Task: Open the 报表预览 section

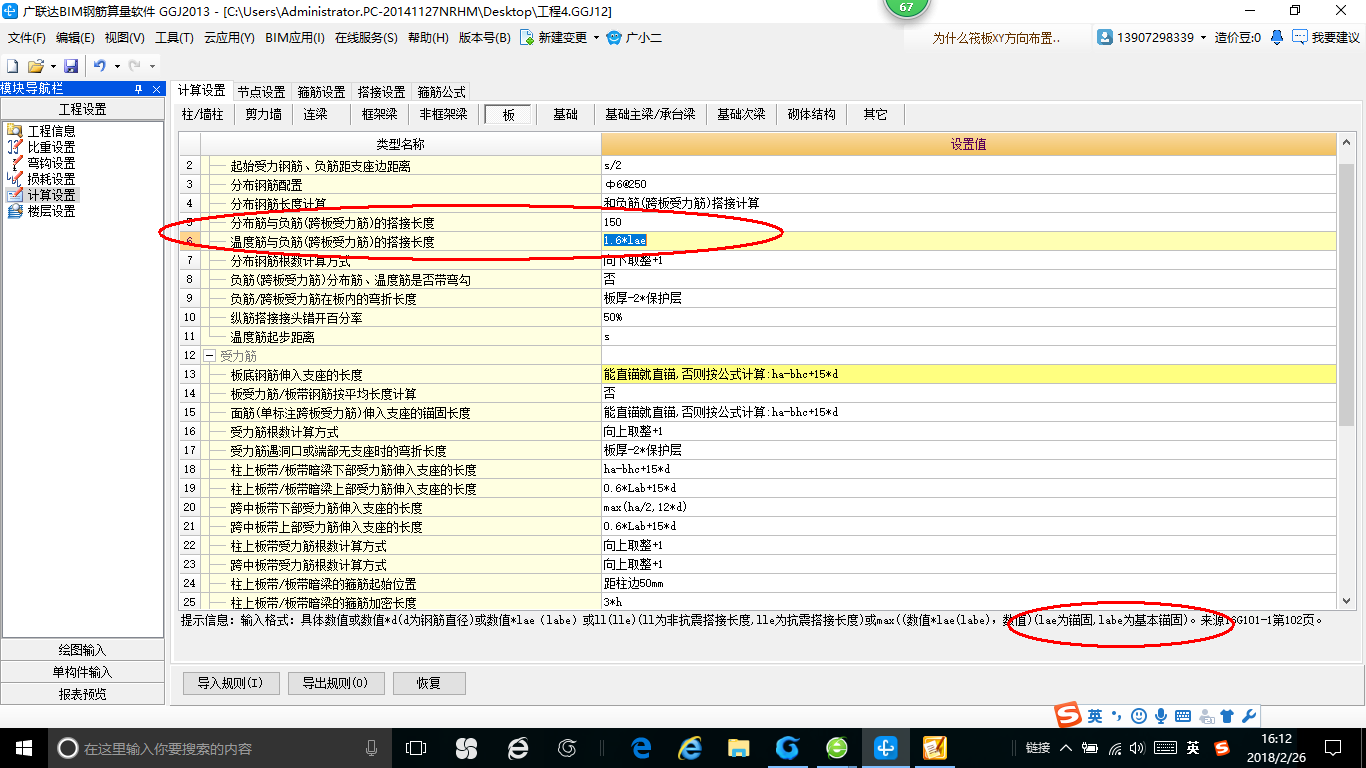Action: coord(83,694)
